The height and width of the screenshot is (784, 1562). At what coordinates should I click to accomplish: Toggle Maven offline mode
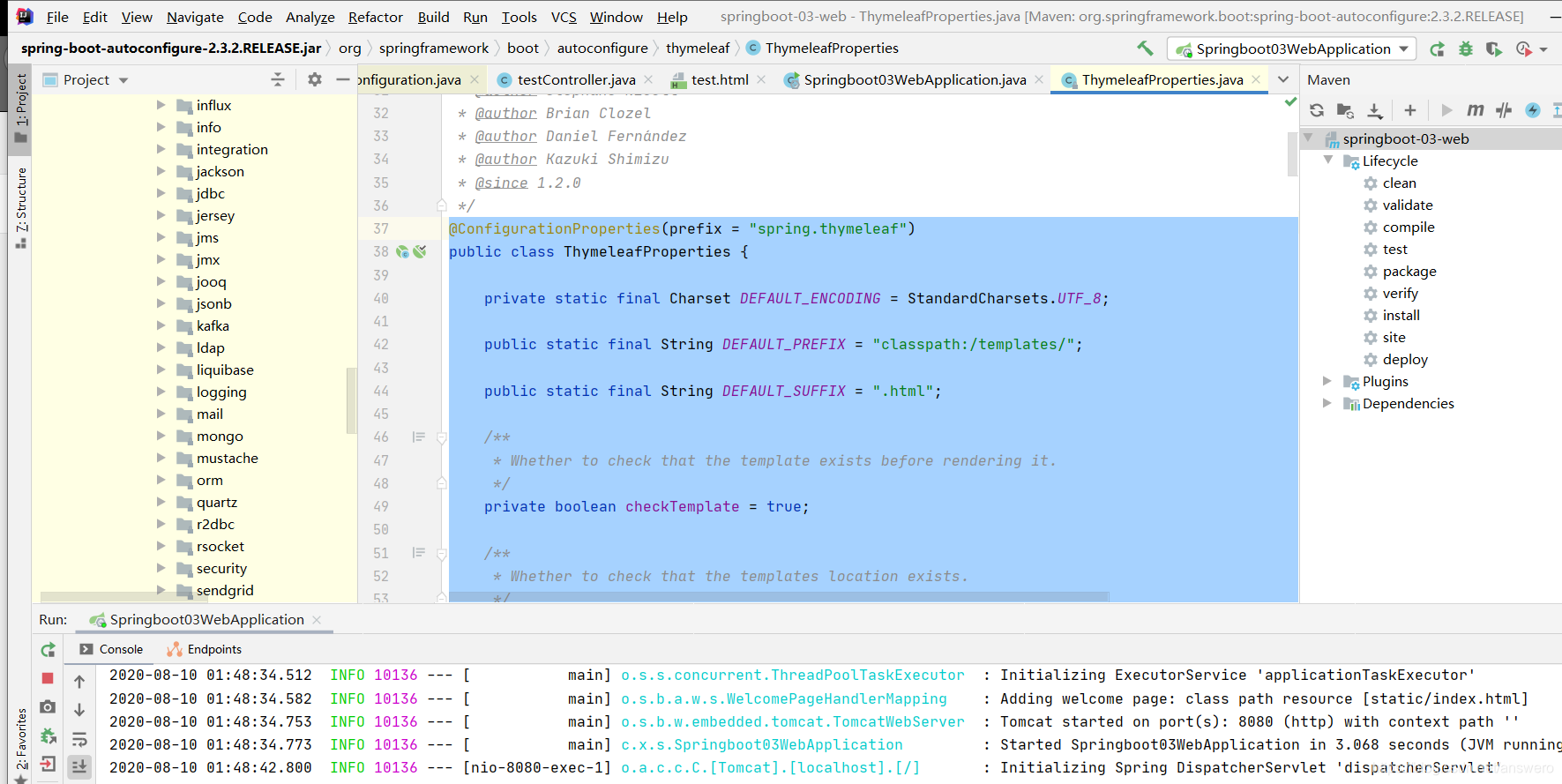coord(1504,110)
